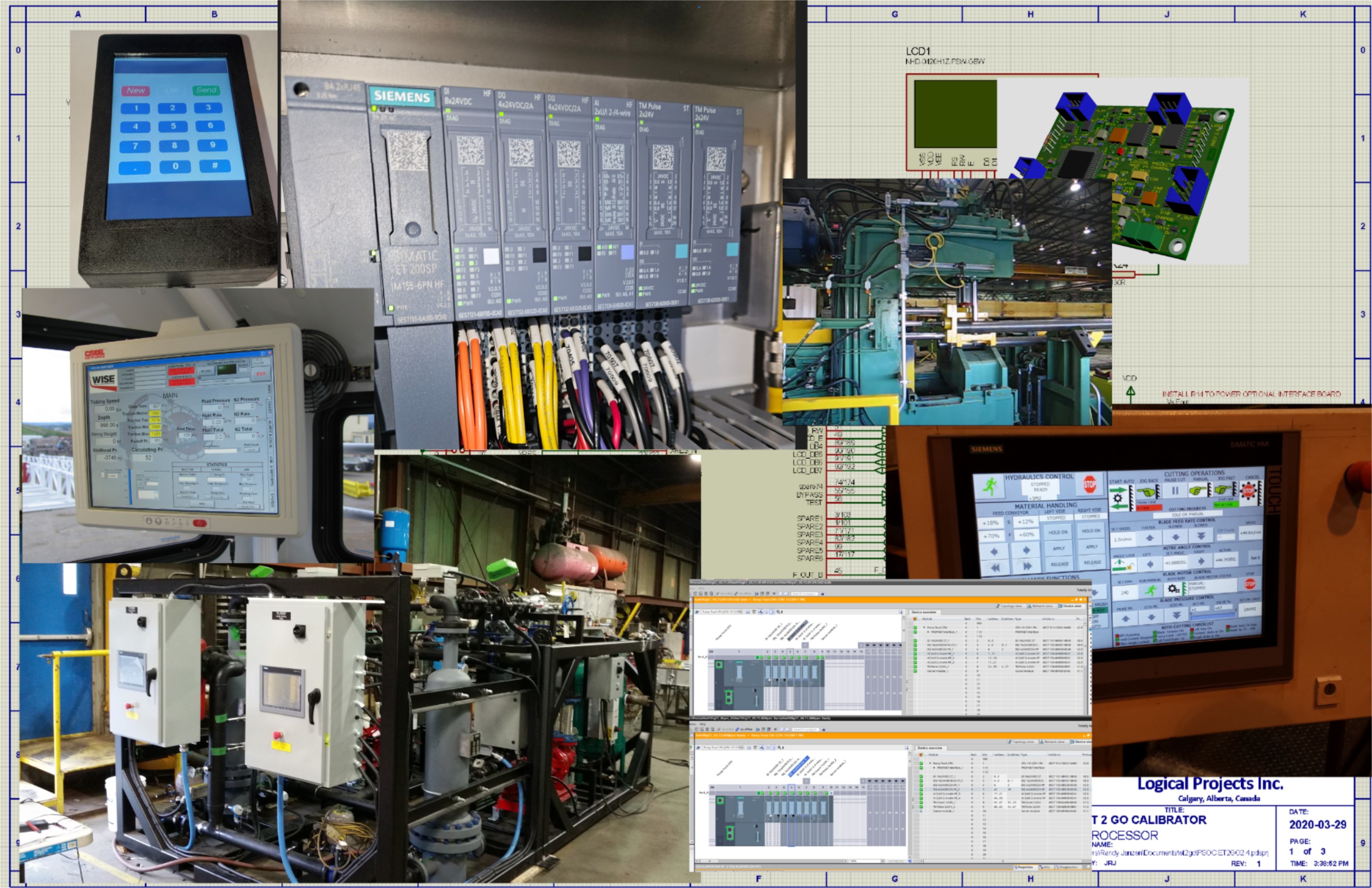1372x888 pixels.
Task: Tap the double-chevron LESS PR. arrow
Action: 1177,615
